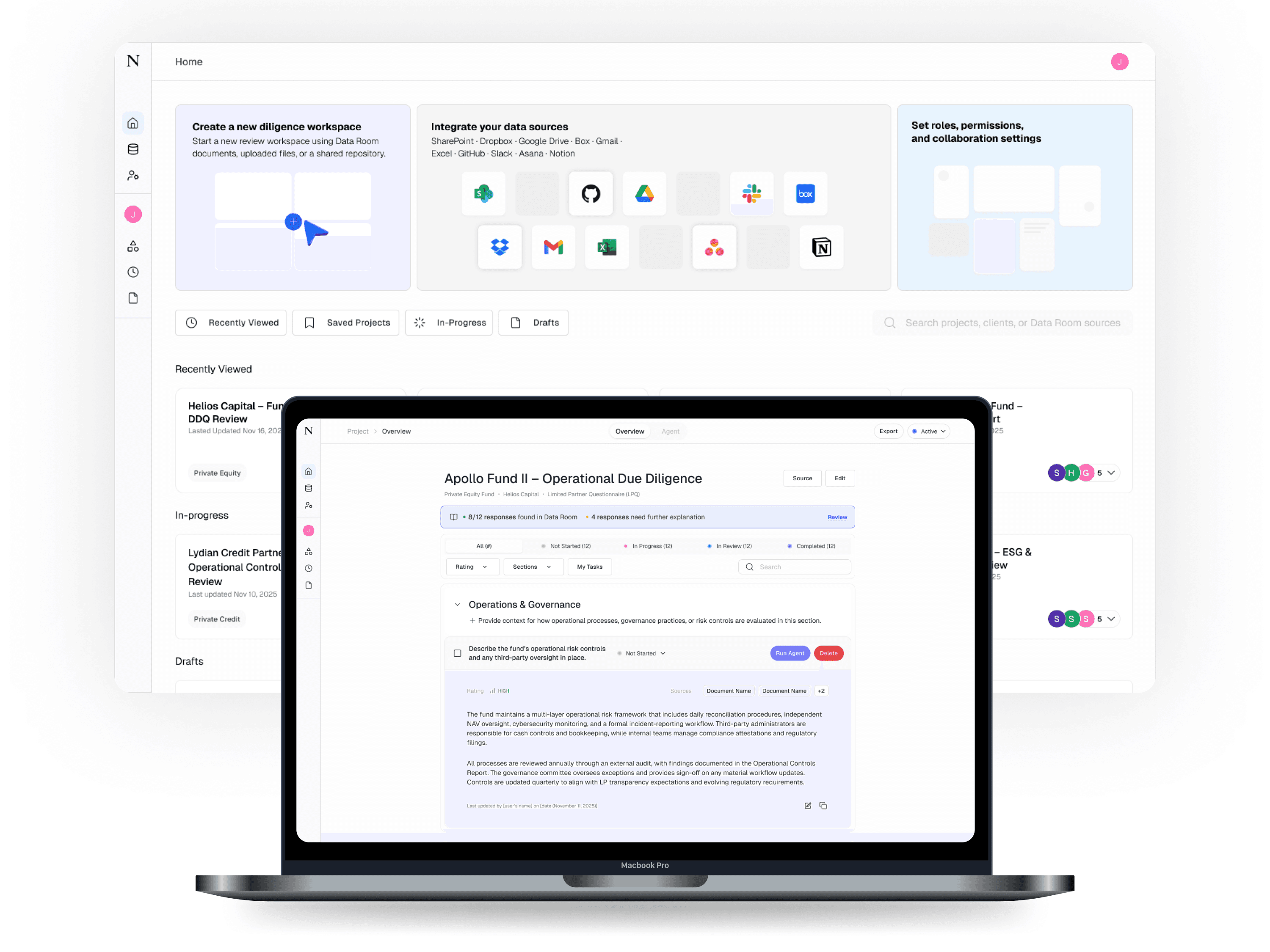Image resolution: width=1270 pixels, height=952 pixels.
Task: Select the Slack integration icon
Action: 751,193
